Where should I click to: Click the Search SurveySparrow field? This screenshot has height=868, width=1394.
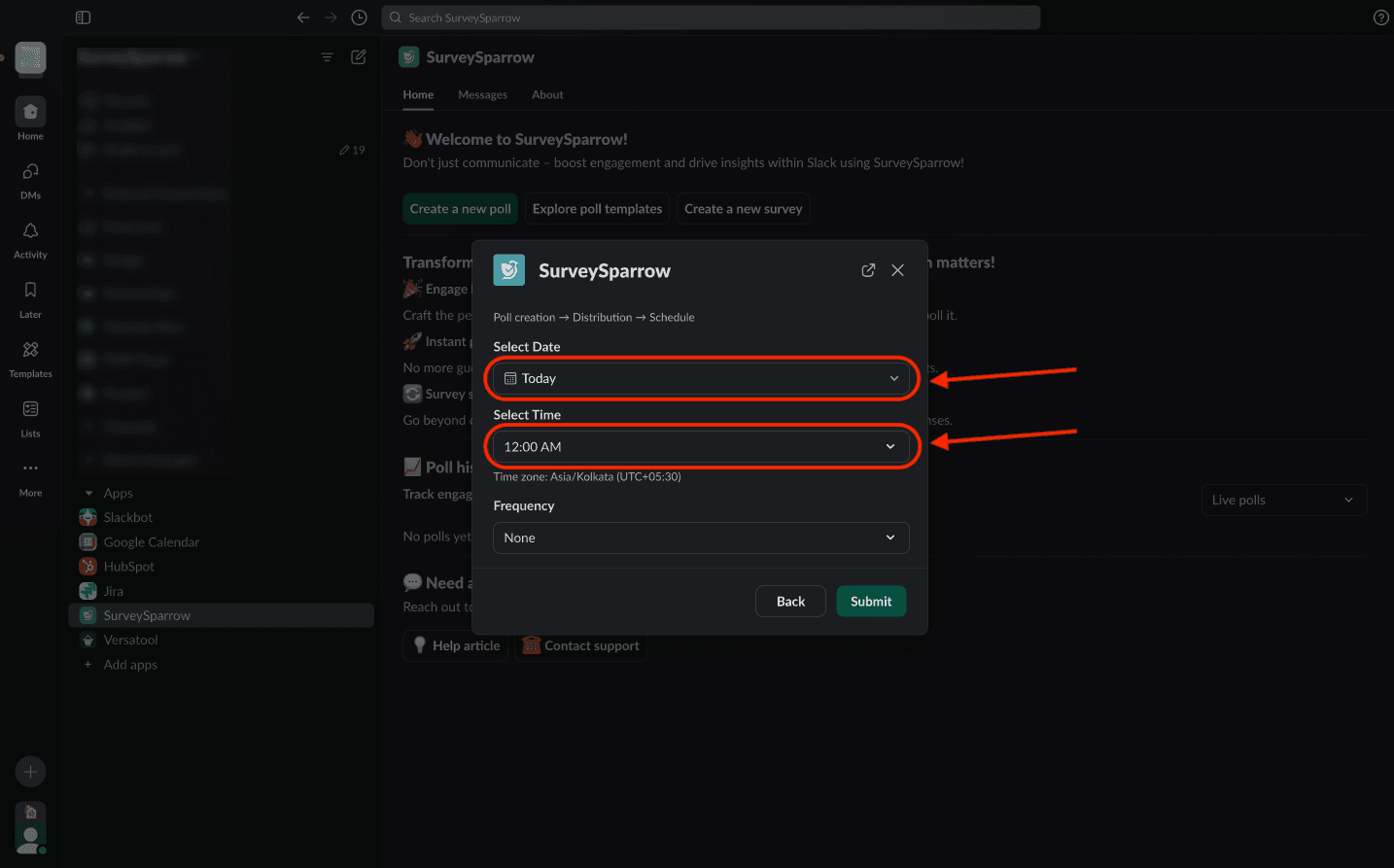710,17
